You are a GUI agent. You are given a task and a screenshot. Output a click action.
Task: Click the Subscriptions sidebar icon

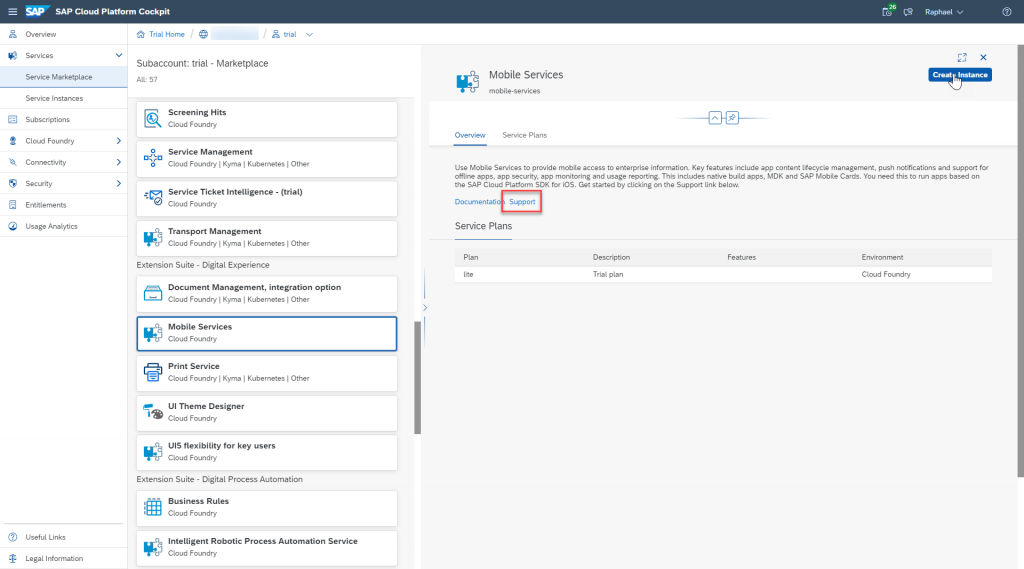[x=12, y=120]
